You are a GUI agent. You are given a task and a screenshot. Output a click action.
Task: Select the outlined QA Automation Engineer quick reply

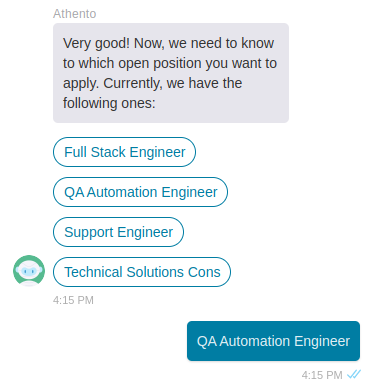tap(140, 192)
